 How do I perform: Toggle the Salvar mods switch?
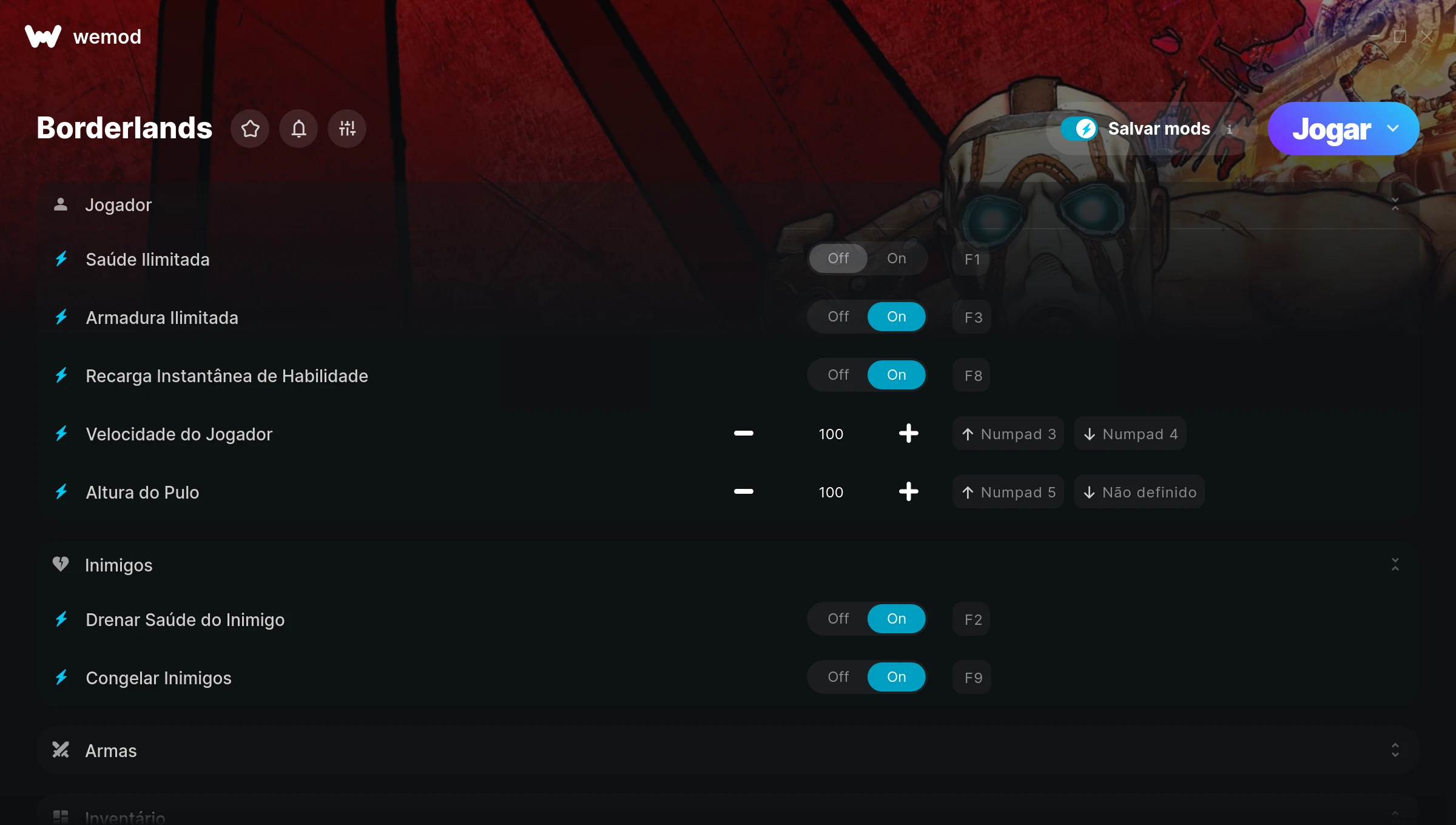[1080, 129]
